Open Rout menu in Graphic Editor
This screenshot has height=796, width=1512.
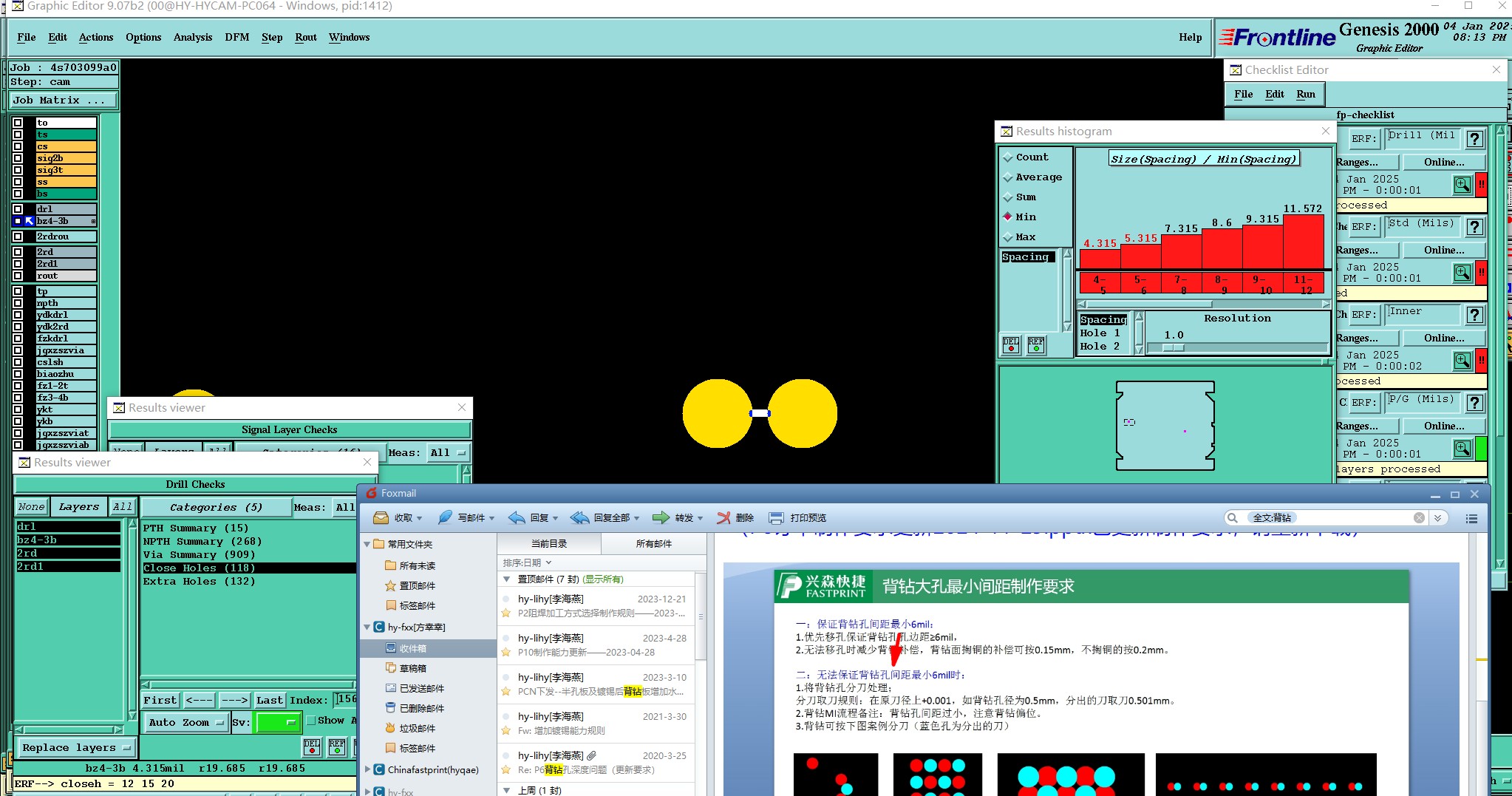pyautogui.click(x=306, y=37)
